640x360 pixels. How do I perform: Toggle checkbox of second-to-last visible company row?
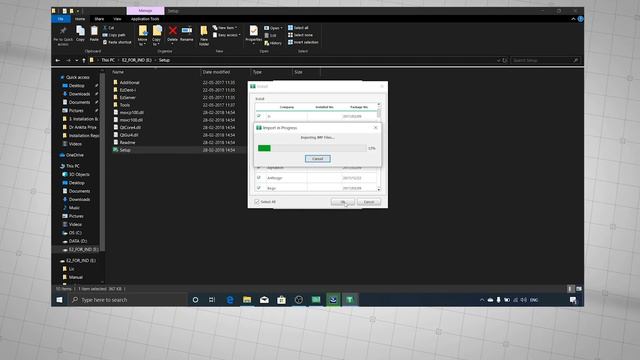click(x=259, y=178)
